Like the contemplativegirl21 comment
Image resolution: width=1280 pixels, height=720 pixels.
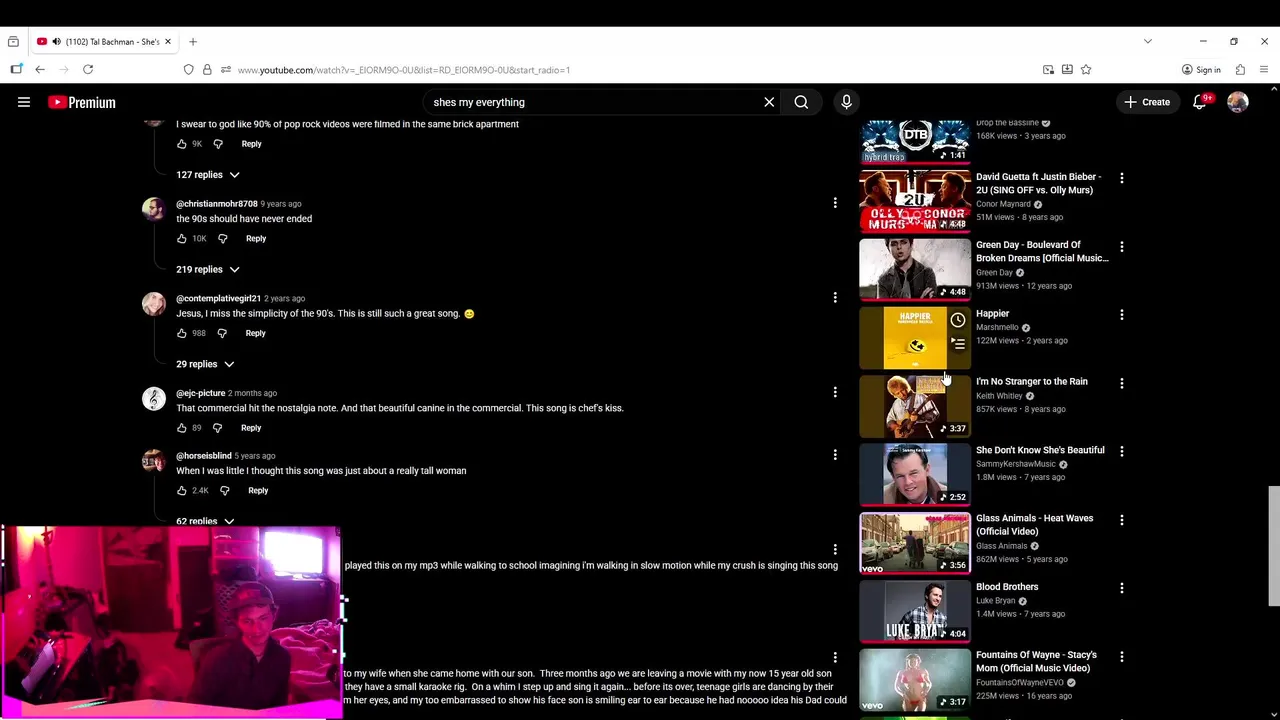coord(182,333)
